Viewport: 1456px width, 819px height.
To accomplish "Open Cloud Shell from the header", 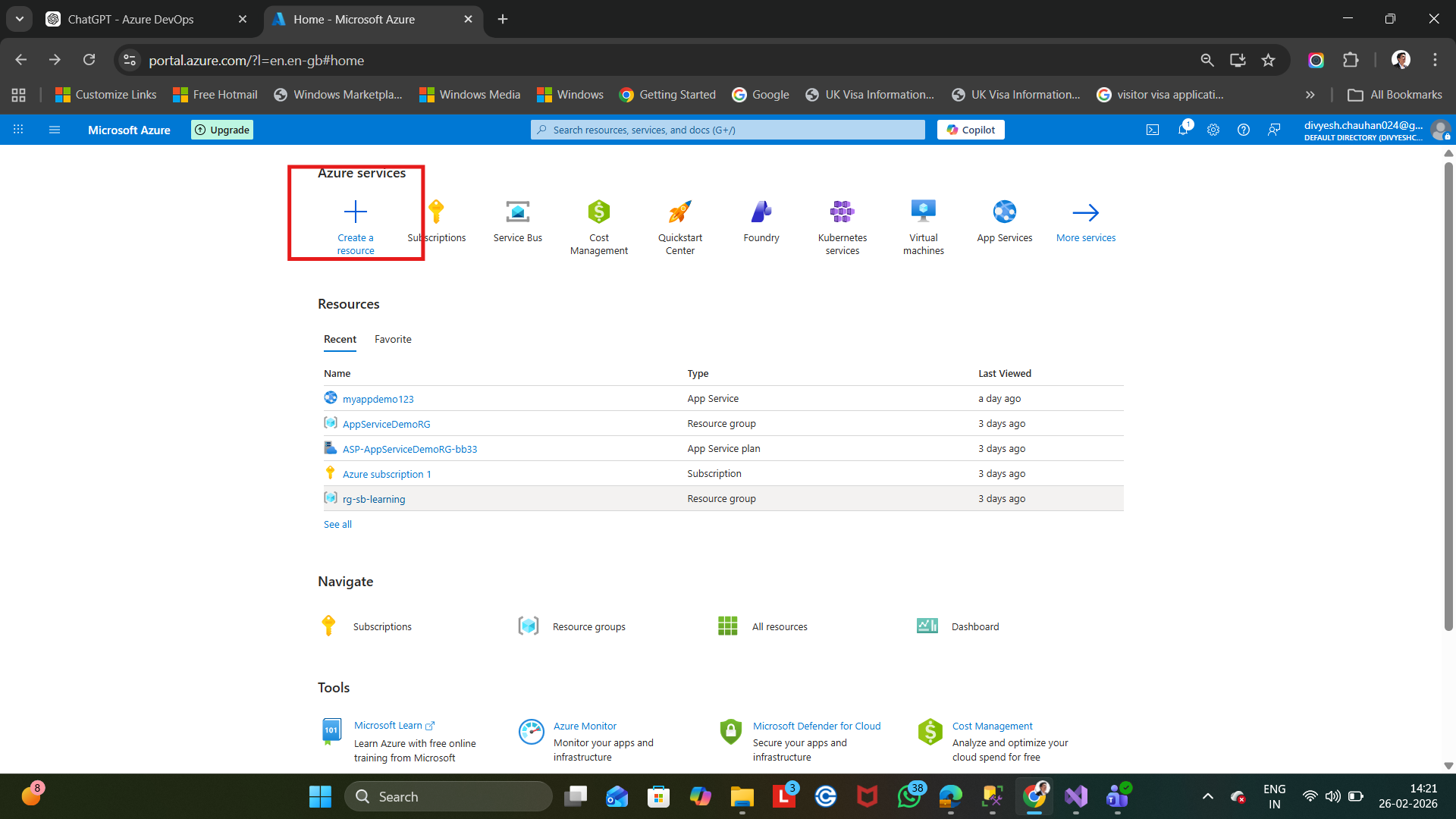I will [x=1152, y=130].
